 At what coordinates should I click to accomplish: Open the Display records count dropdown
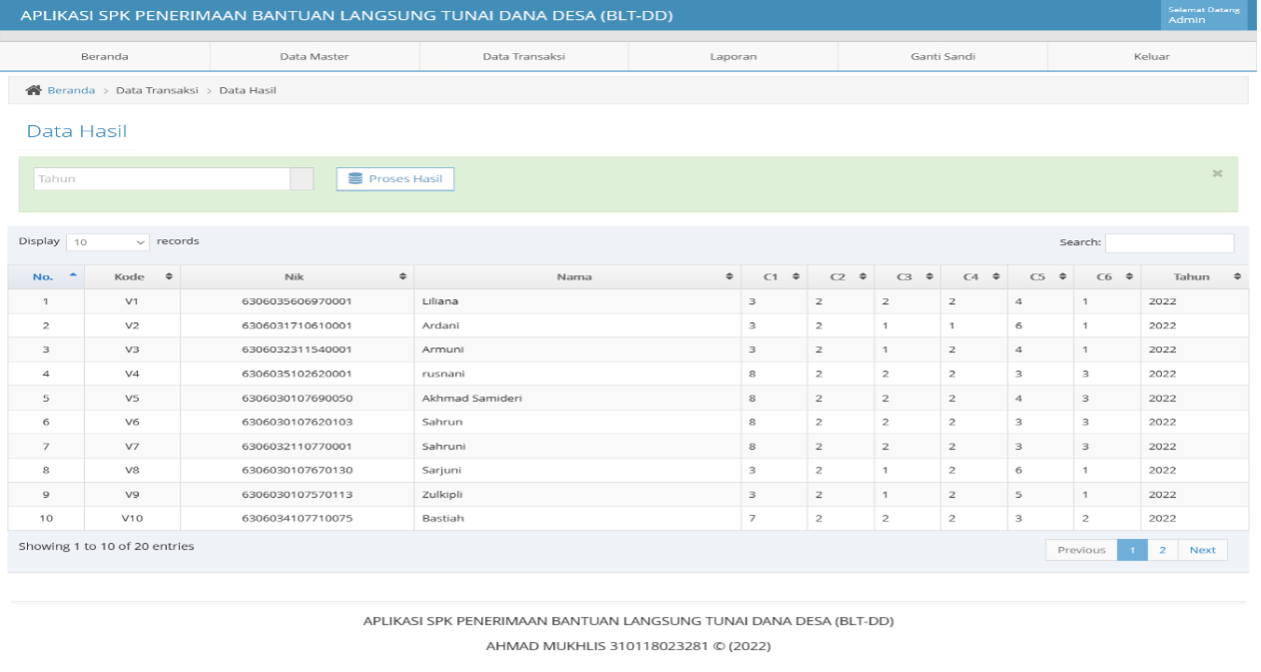pos(108,242)
